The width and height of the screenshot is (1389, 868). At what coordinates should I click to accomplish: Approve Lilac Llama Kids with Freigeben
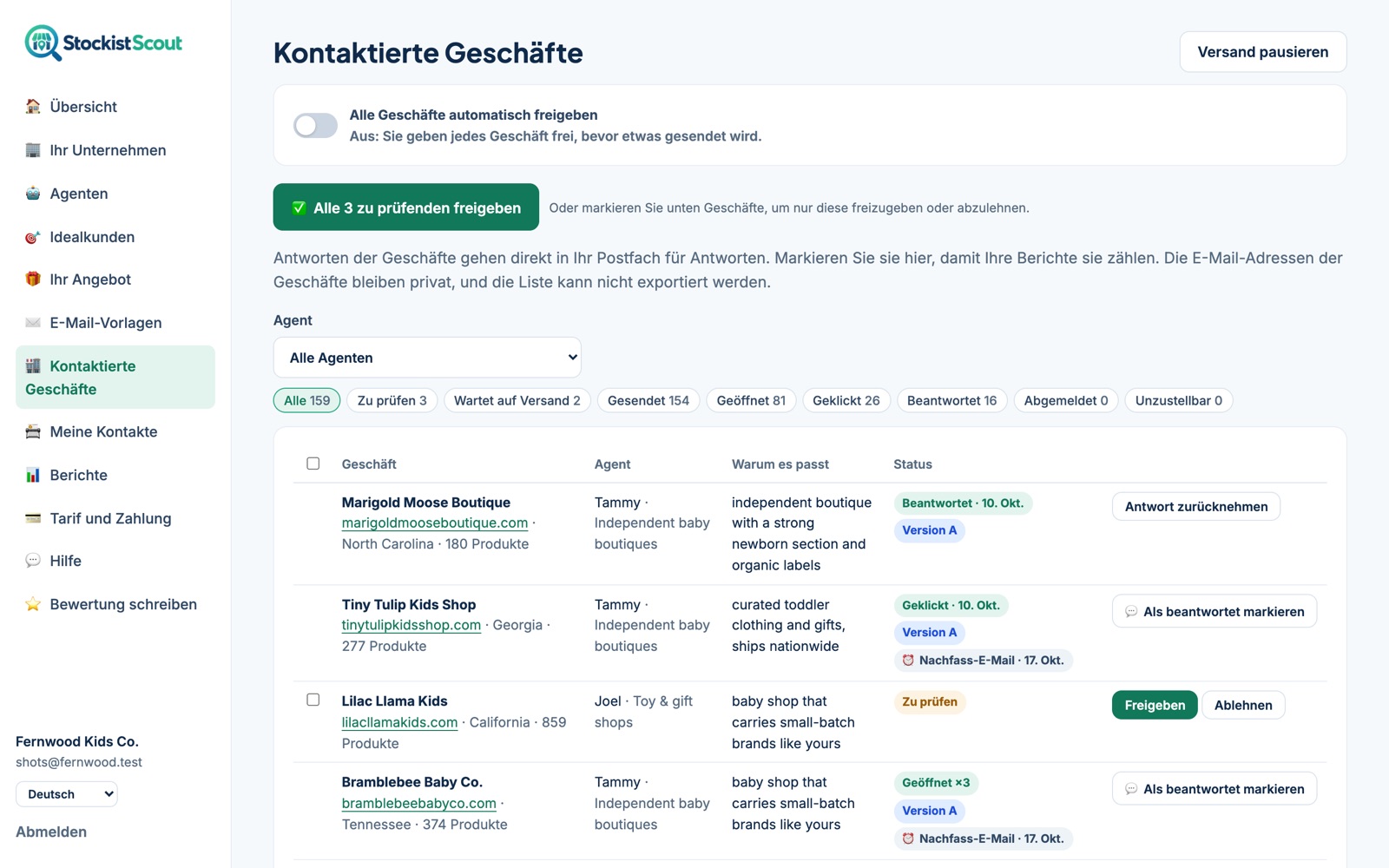[x=1155, y=706]
